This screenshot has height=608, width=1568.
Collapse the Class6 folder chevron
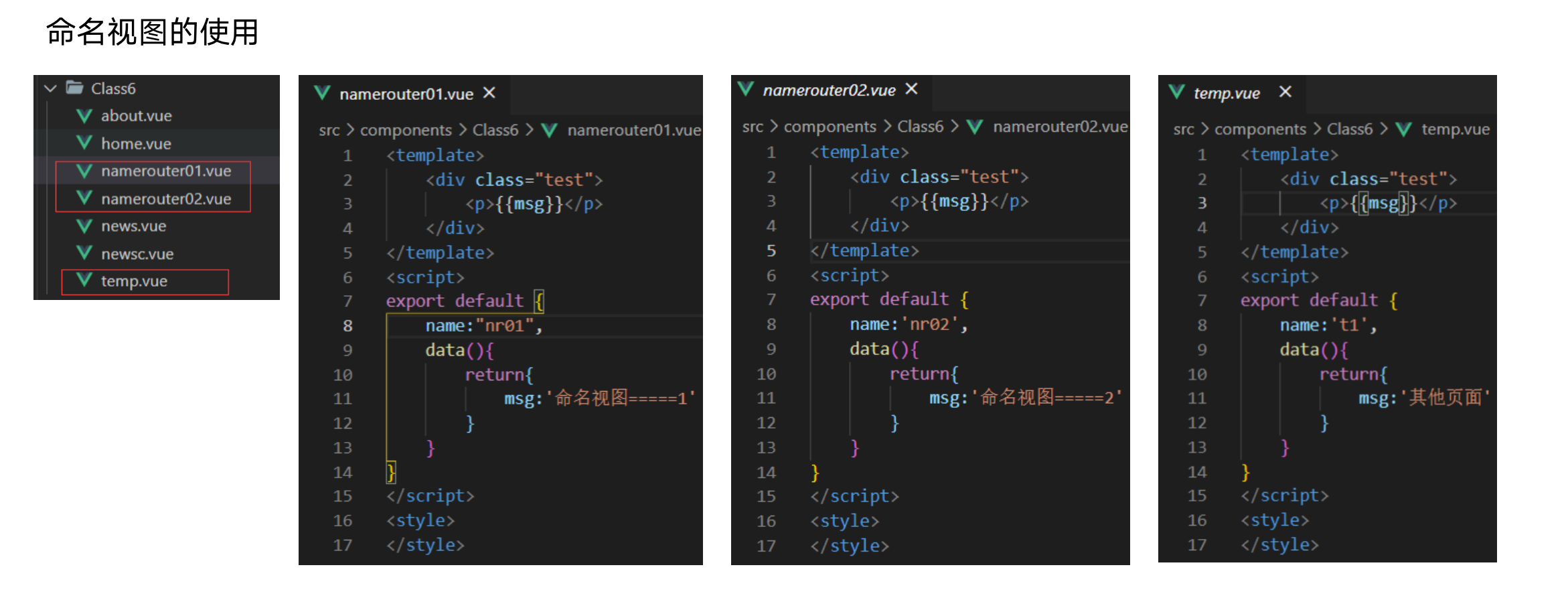pyautogui.click(x=50, y=88)
